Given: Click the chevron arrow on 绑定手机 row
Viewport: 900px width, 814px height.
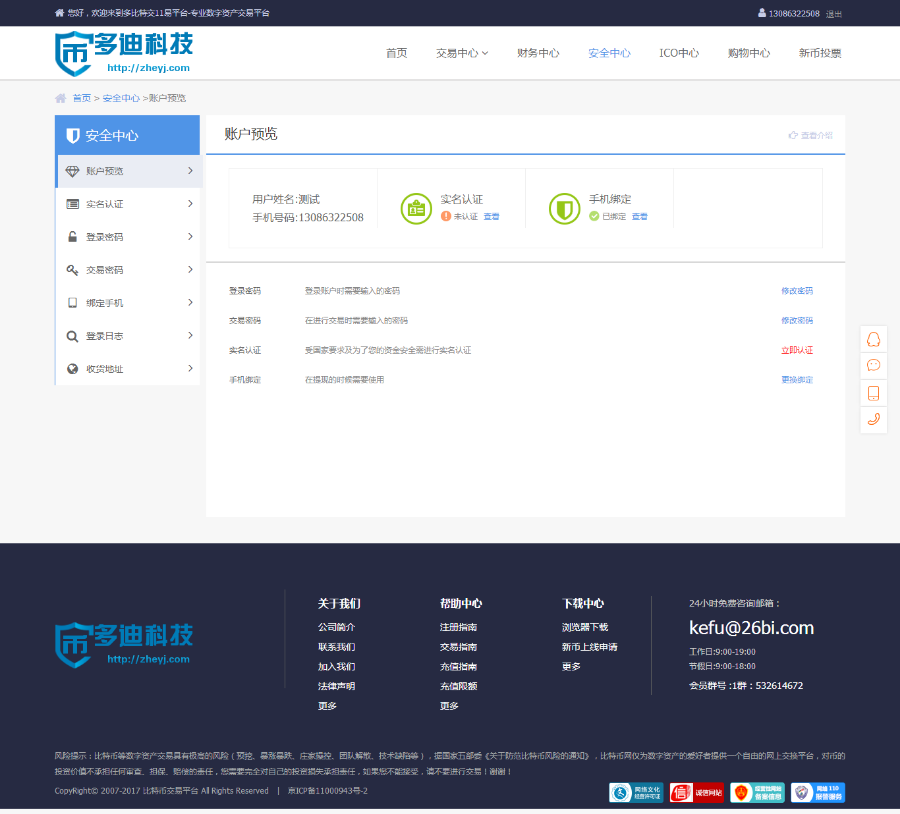Looking at the screenshot, I should click(190, 303).
